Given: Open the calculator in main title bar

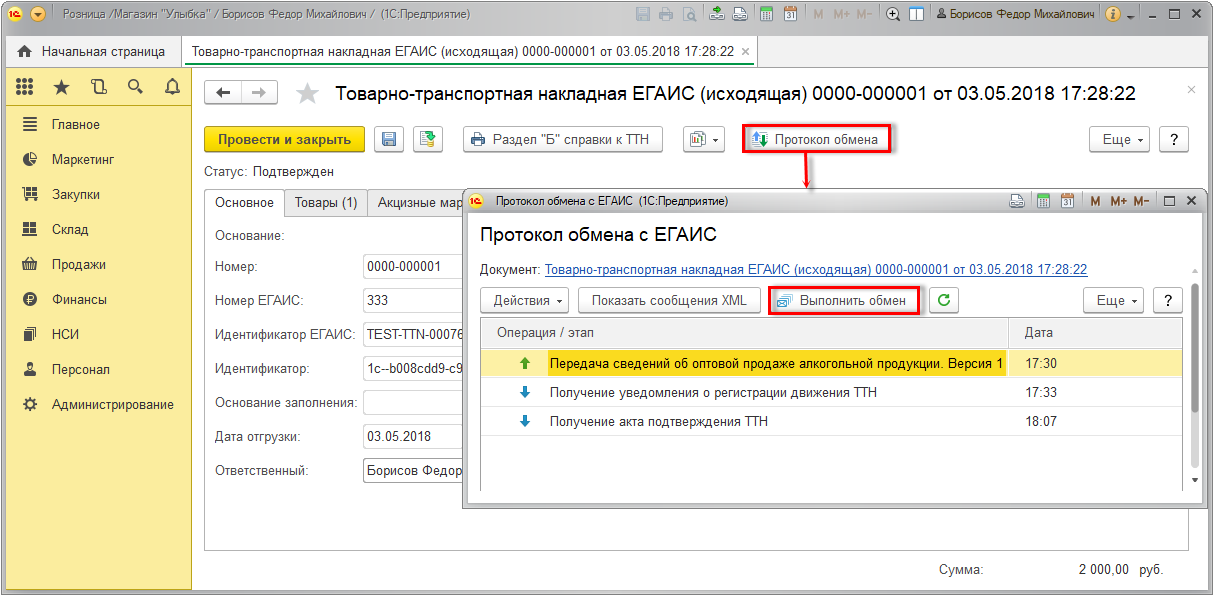Looking at the screenshot, I should point(766,15).
